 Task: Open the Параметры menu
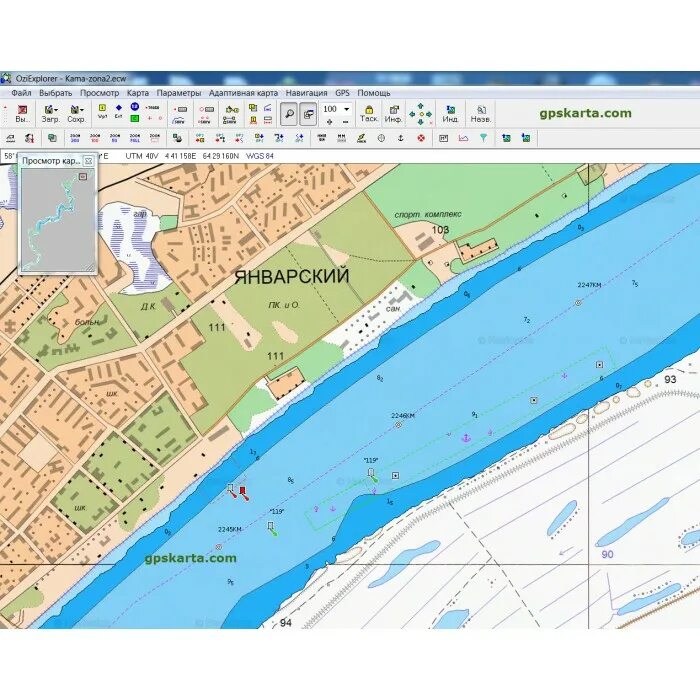tap(179, 93)
